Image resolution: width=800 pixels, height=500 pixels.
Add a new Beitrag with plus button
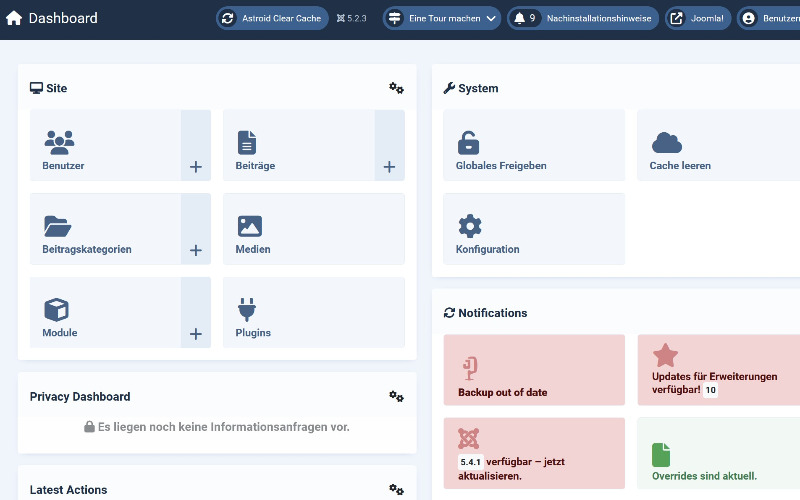(x=389, y=167)
